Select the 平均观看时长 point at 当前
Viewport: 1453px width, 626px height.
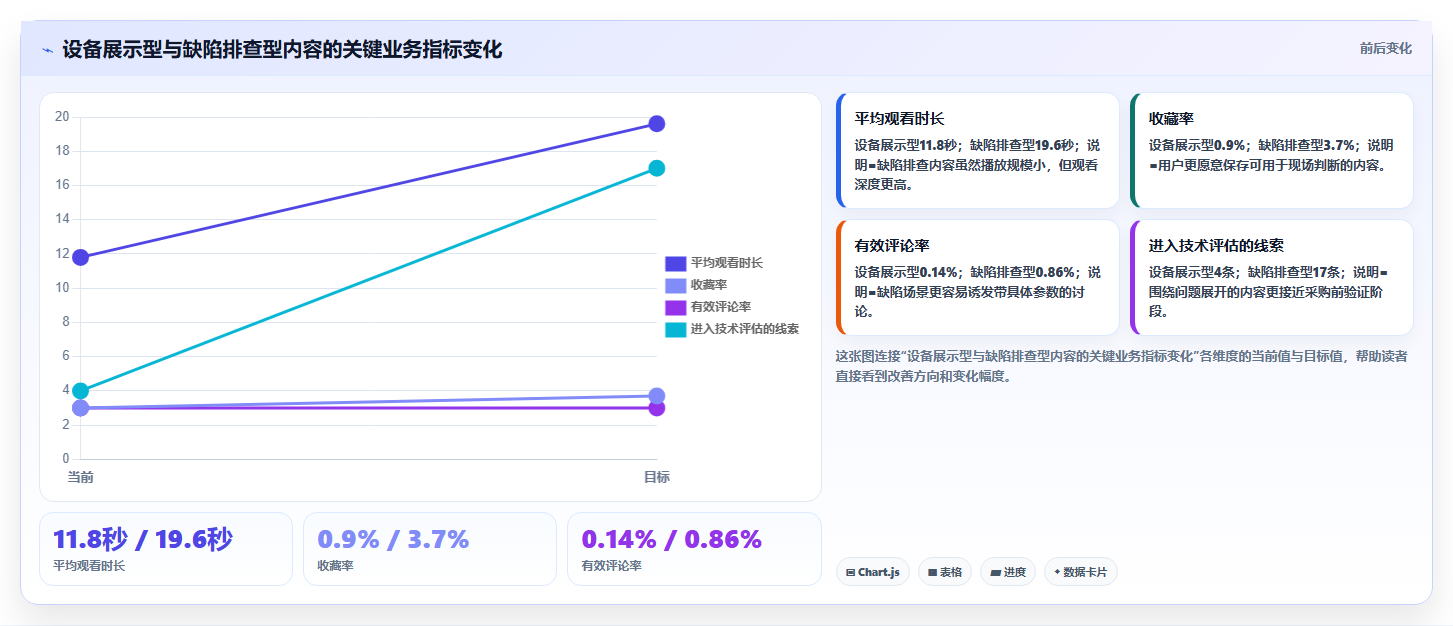[81, 258]
